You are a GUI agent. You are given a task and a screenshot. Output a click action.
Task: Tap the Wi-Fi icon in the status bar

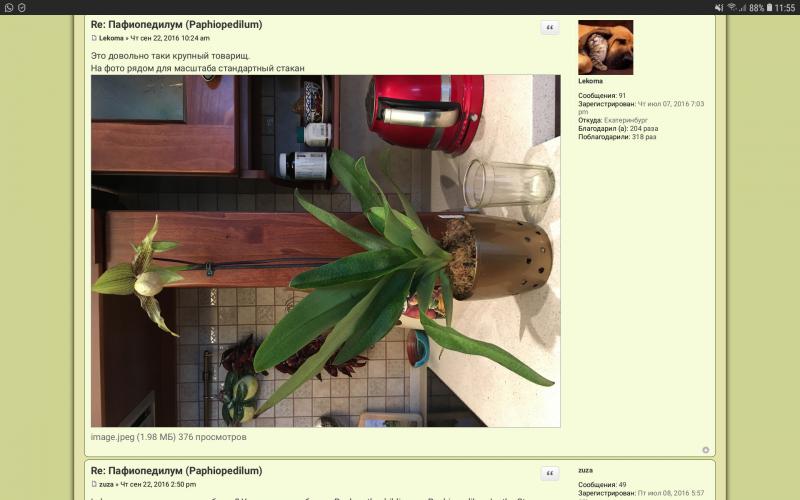click(731, 7)
